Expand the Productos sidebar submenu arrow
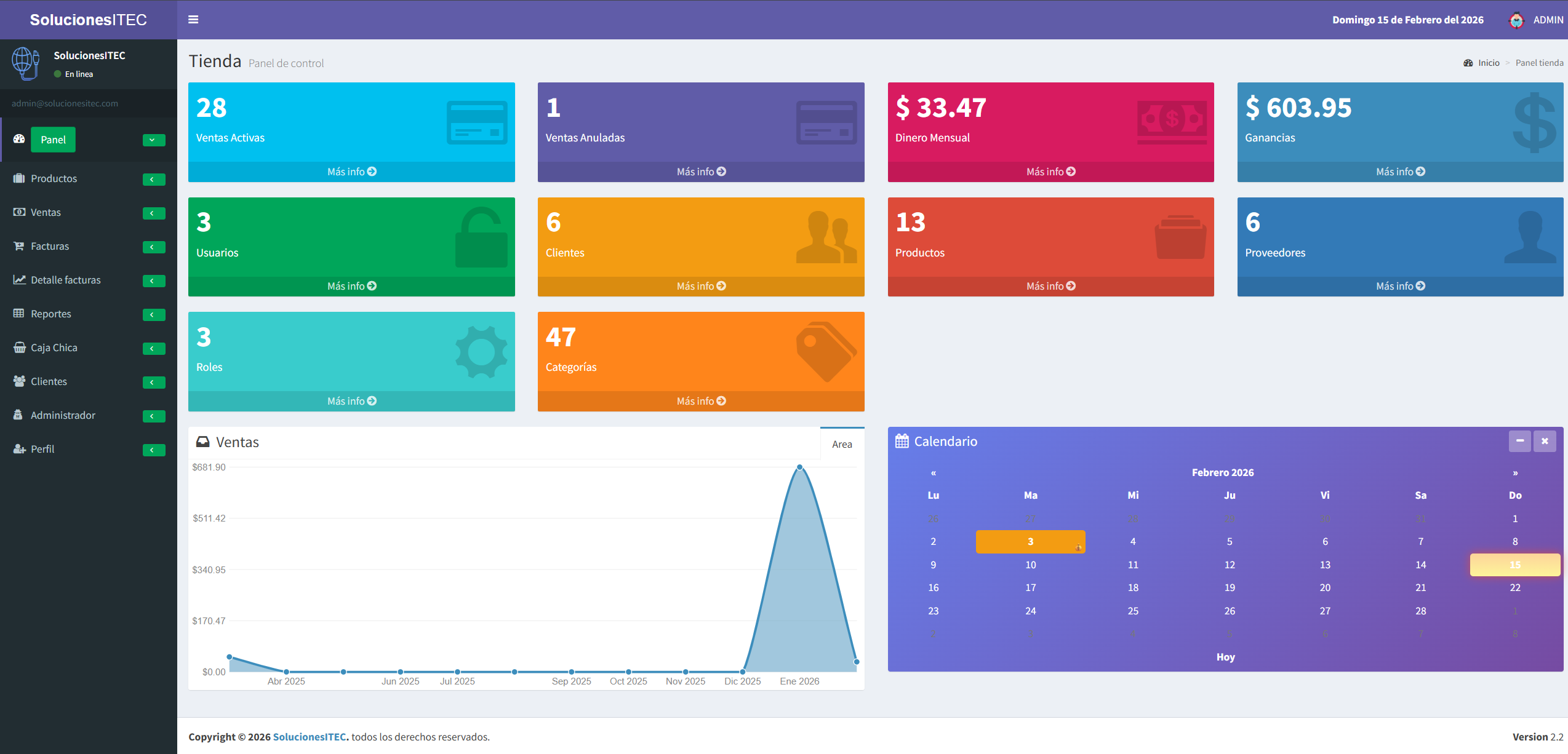Viewport: 1568px width, 754px height. (153, 180)
